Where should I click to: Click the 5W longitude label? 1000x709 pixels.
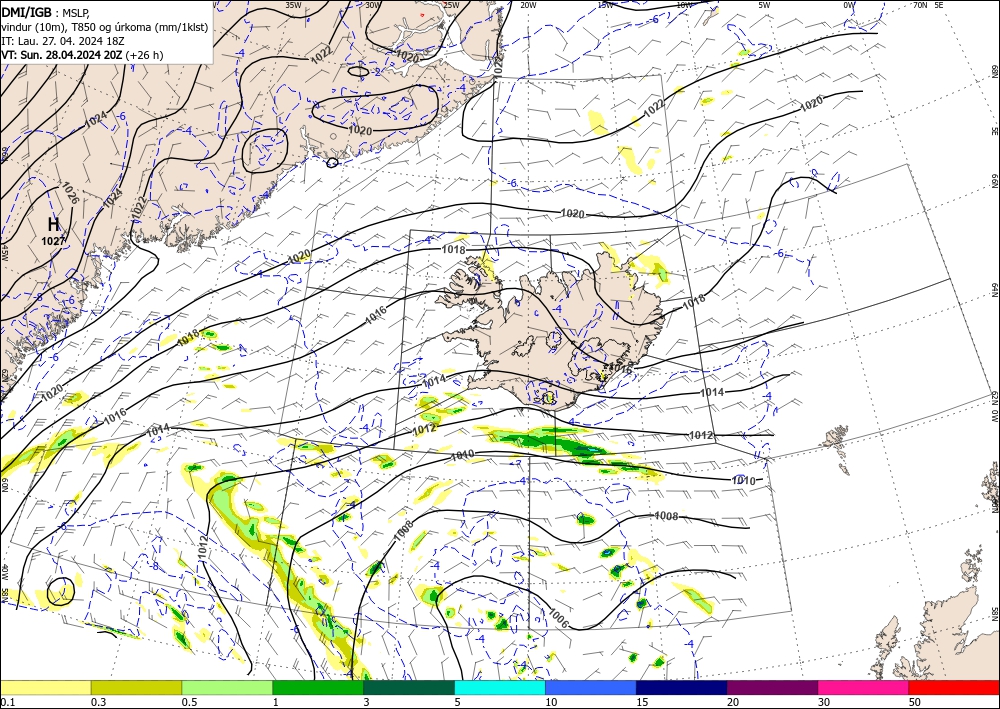[765, 4]
